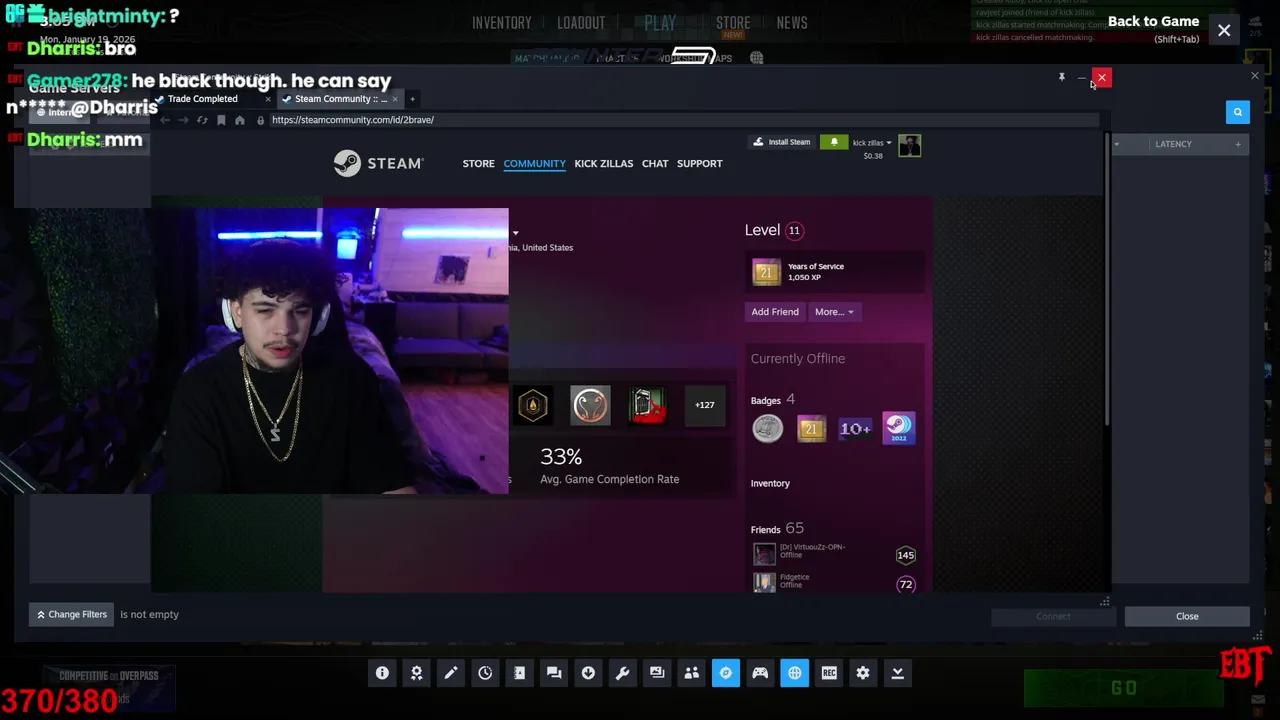Open the Friends 65 link
The image size is (1280, 720).
(777, 528)
